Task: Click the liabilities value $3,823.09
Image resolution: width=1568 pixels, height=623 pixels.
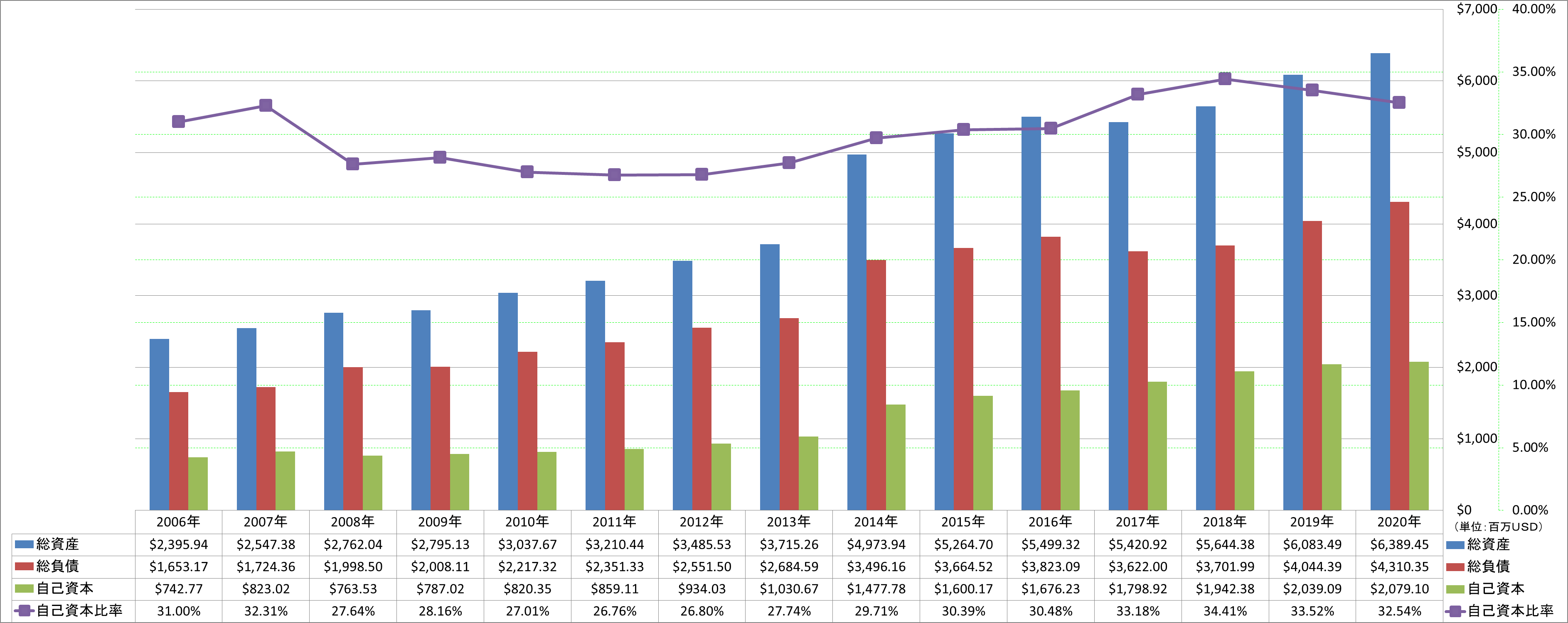Action: 1051,567
